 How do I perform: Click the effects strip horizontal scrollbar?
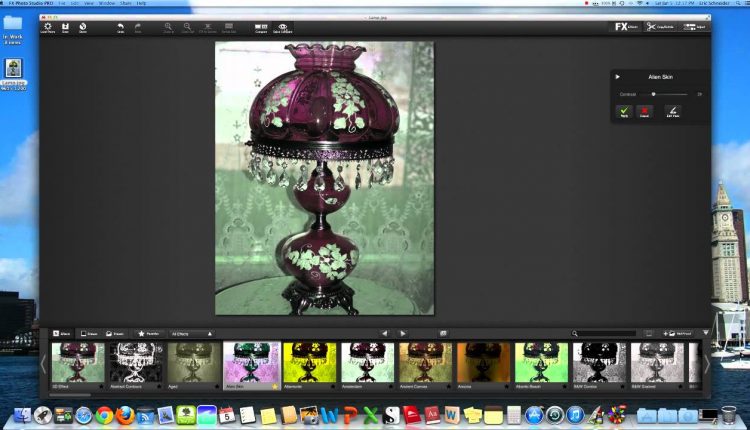pos(70,395)
